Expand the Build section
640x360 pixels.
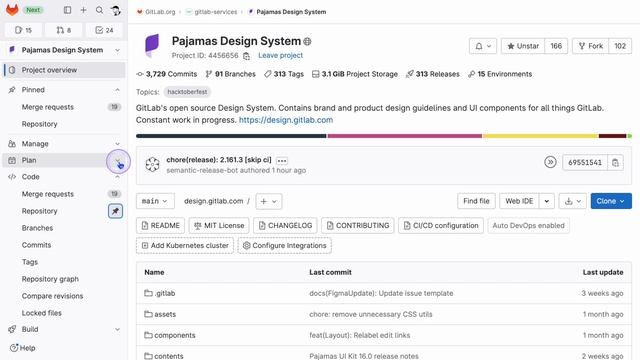[x=117, y=329]
